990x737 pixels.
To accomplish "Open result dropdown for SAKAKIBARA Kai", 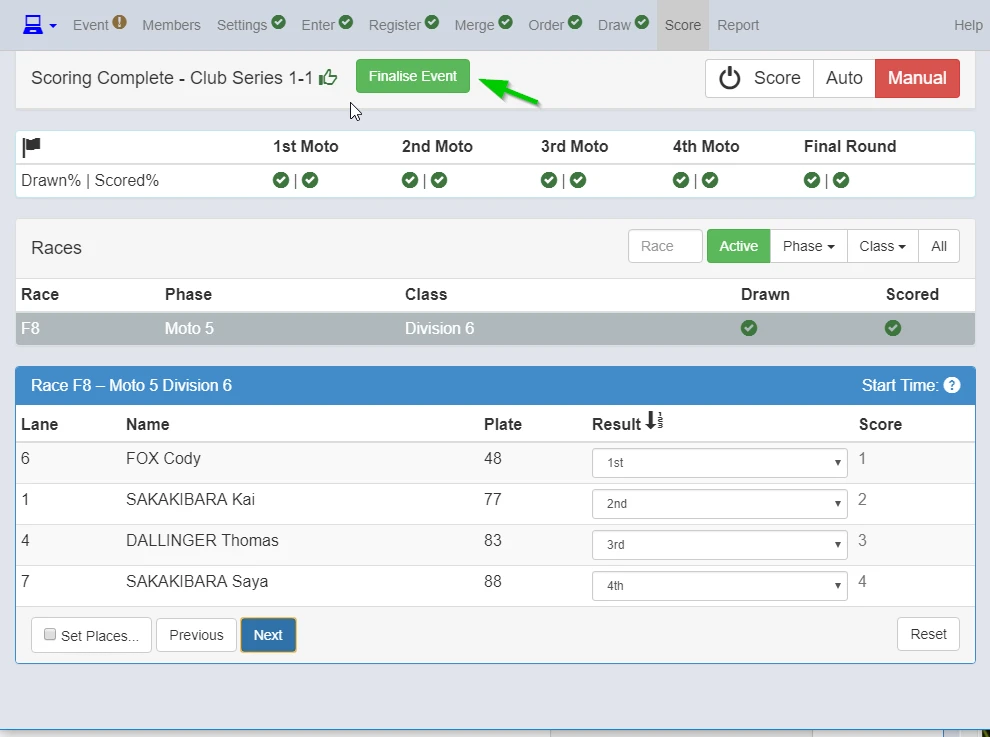I will point(720,504).
